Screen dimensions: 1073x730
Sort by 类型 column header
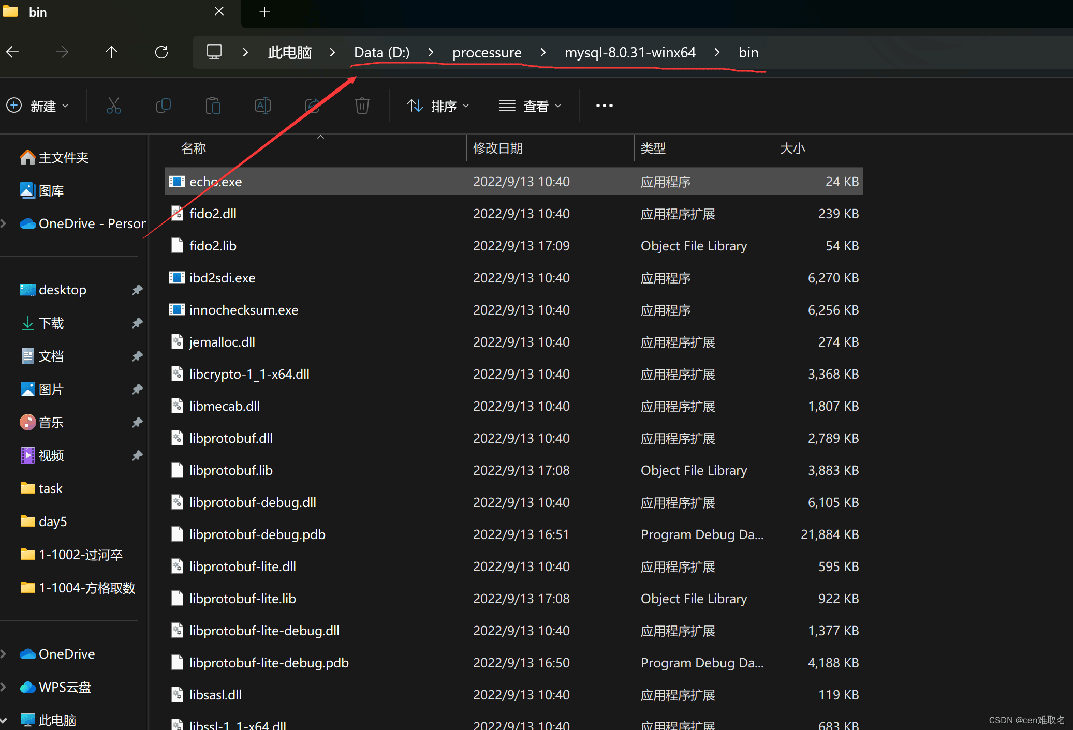653,148
